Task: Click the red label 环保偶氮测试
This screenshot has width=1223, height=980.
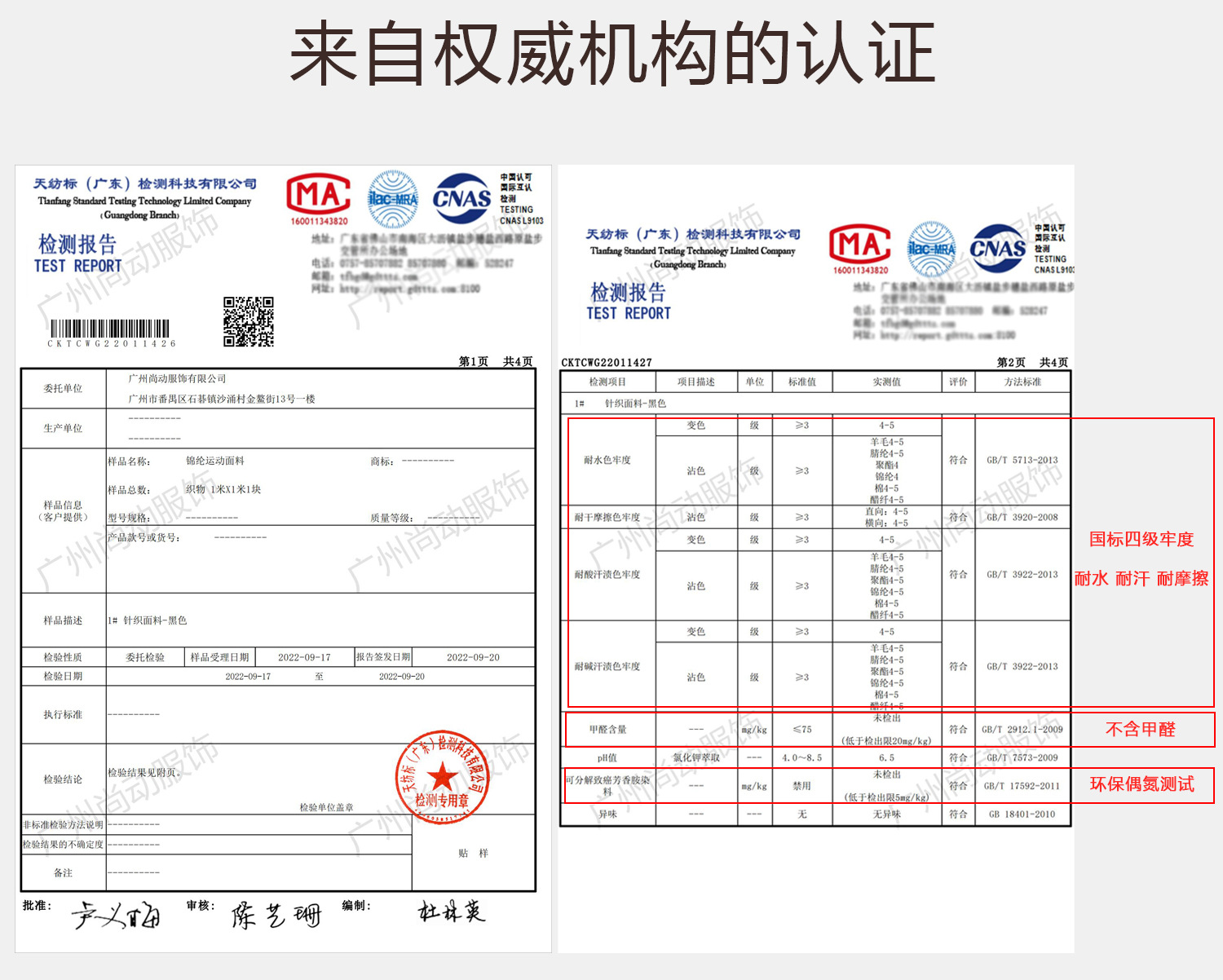Action: coord(1141,784)
